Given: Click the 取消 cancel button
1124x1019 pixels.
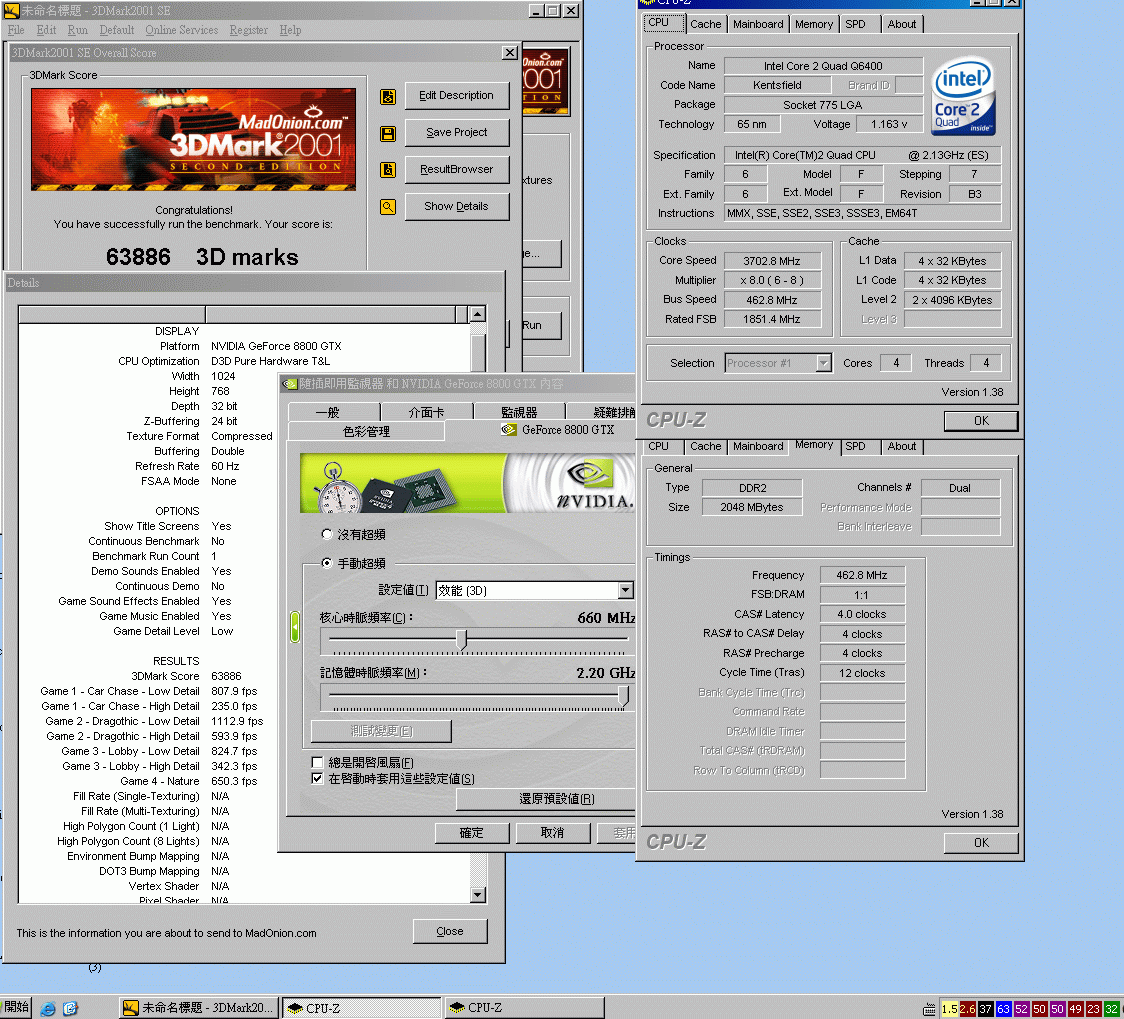Looking at the screenshot, I should 552,833.
